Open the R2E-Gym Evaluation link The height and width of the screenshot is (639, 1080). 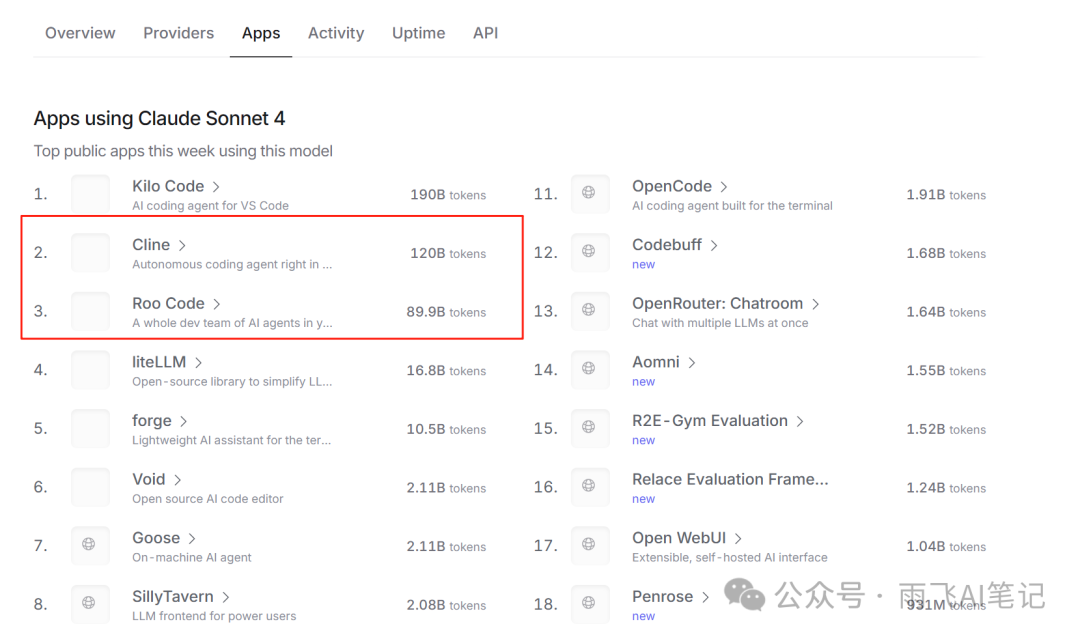(x=710, y=421)
